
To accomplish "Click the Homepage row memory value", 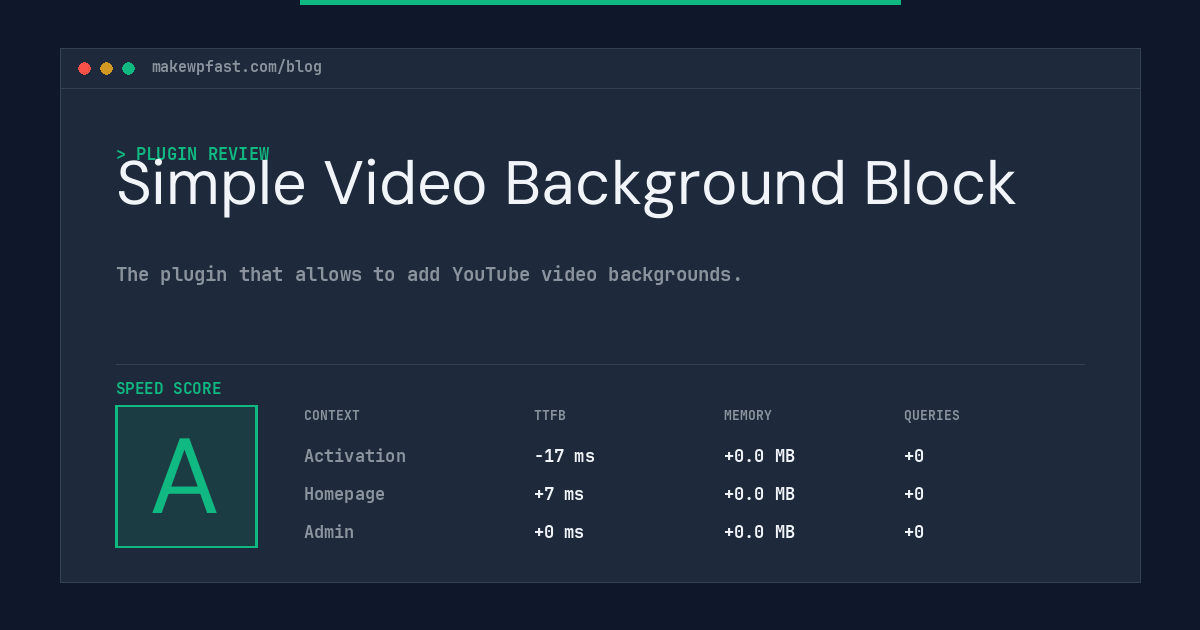I will tap(759, 494).
